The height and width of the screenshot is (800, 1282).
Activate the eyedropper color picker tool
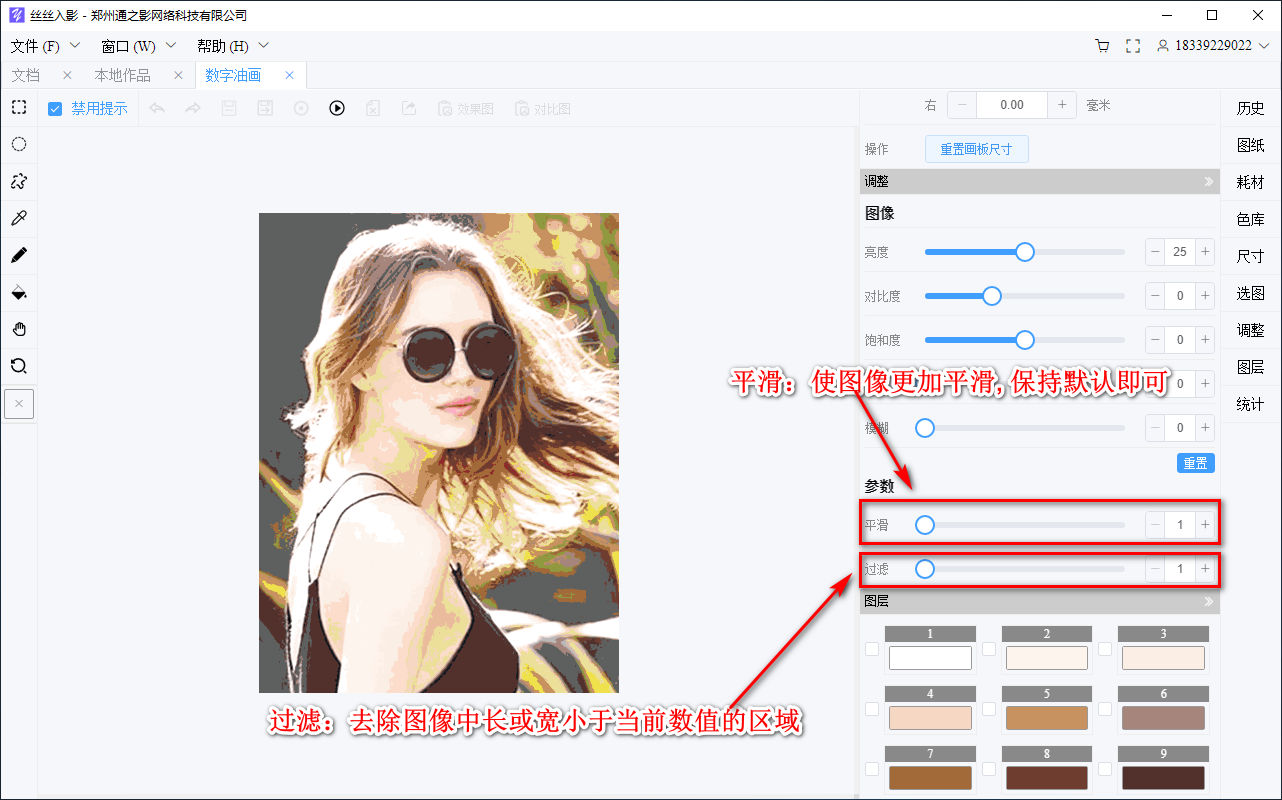click(18, 218)
